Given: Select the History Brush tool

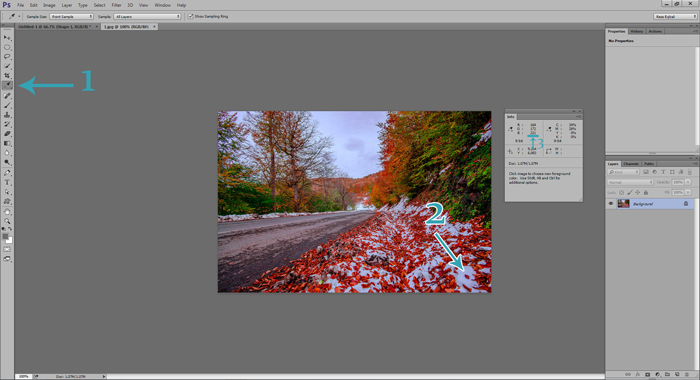Looking at the screenshot, I should tap(7, 124).
